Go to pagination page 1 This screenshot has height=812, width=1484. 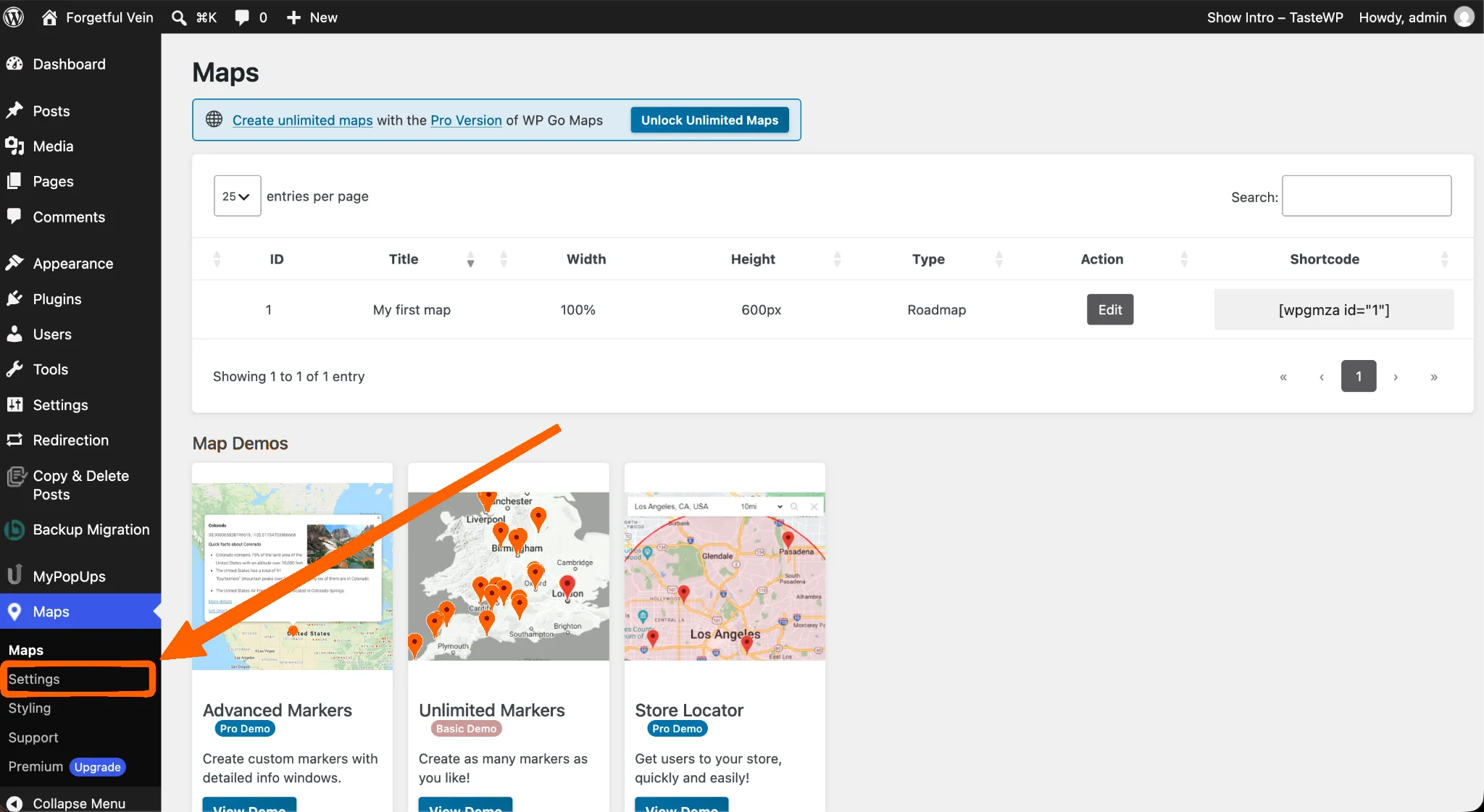pyautogui.click(x=1359, y=376)
